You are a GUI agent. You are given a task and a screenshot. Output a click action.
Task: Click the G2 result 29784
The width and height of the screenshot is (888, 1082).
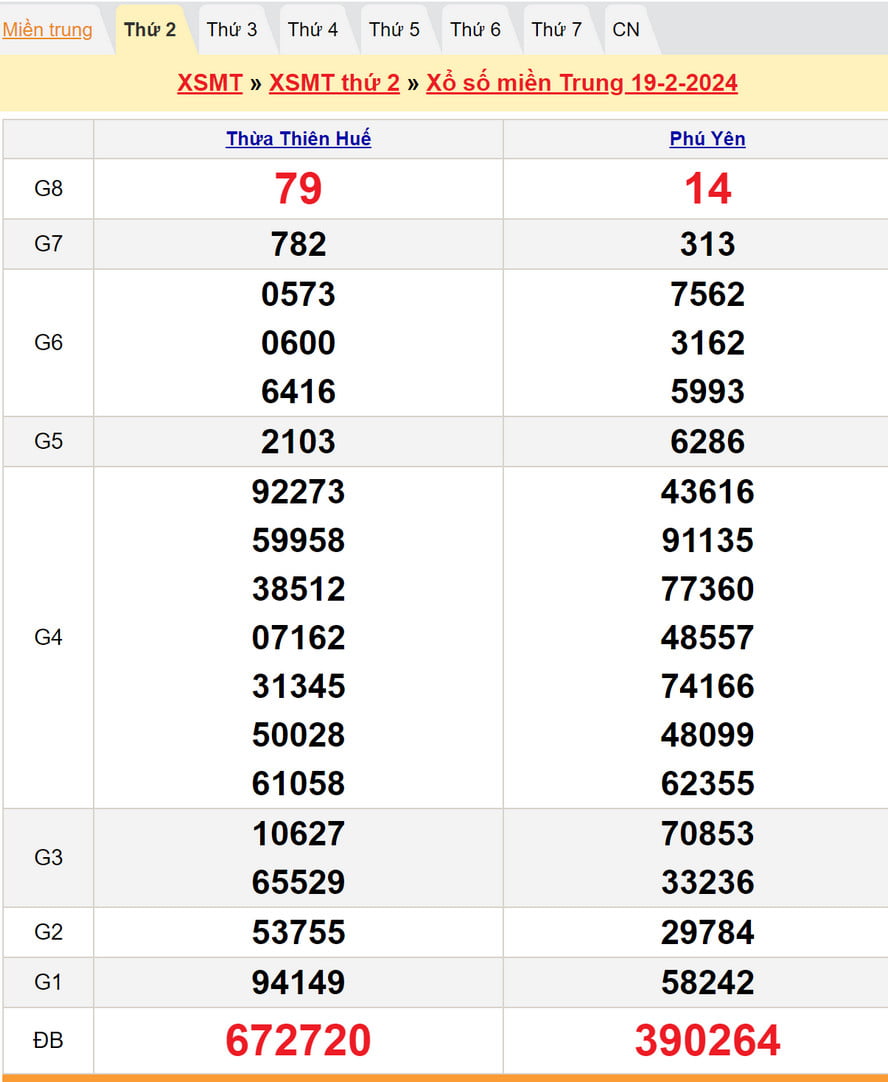click(x=707, y=932)
